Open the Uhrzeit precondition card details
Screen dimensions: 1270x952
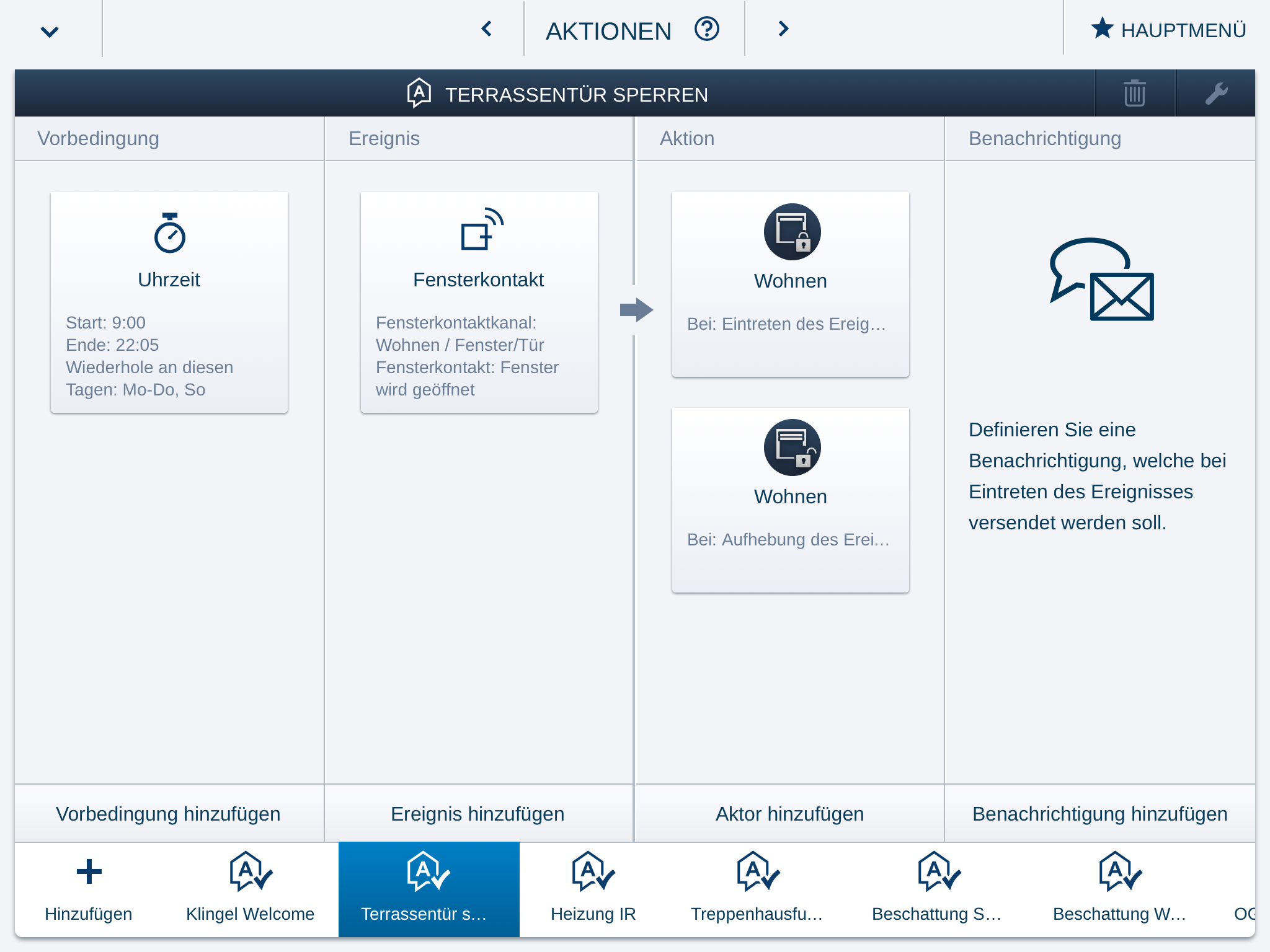point(169,302)
